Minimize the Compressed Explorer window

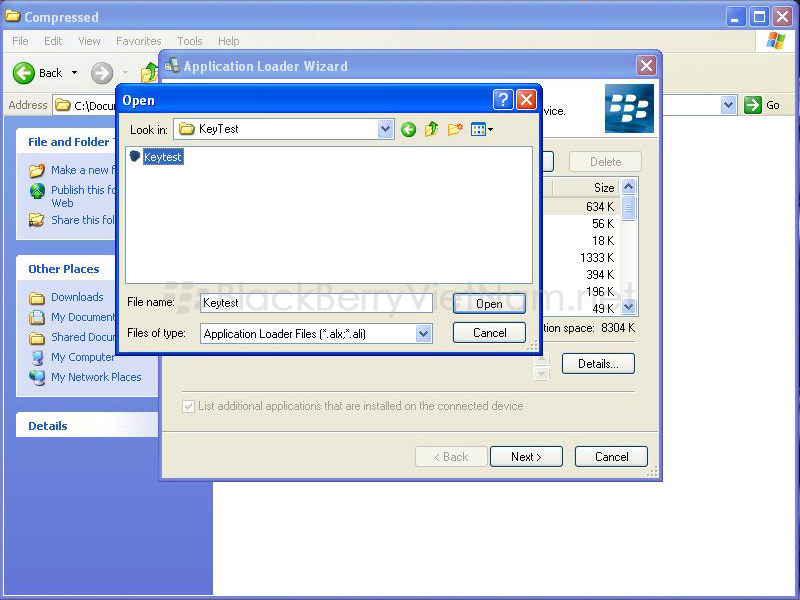click(735, 17)
